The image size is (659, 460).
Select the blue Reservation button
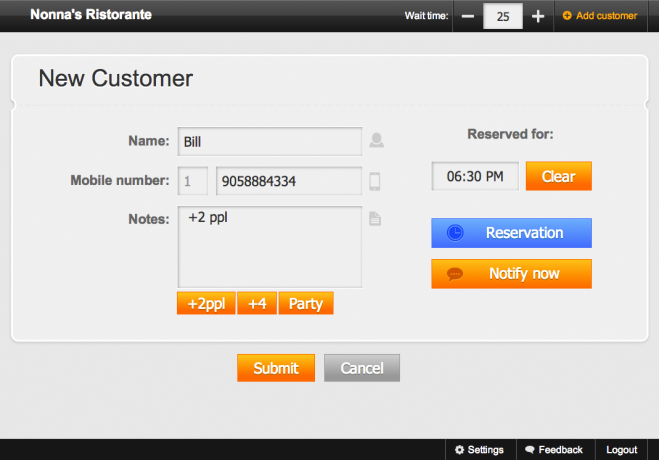pyautogui.click(x=511, y=233)
